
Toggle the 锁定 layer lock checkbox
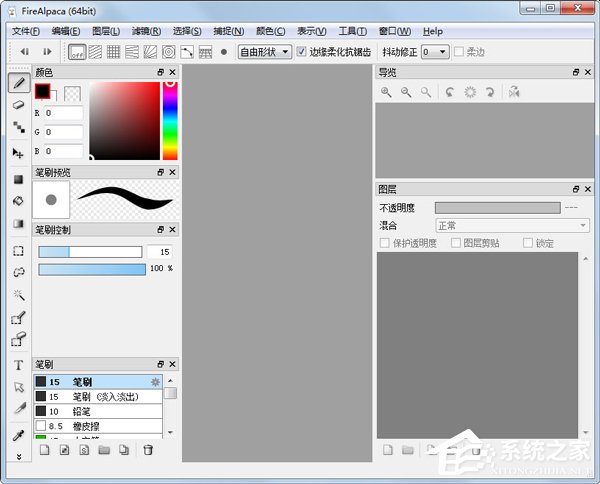(x=529, y=243)
